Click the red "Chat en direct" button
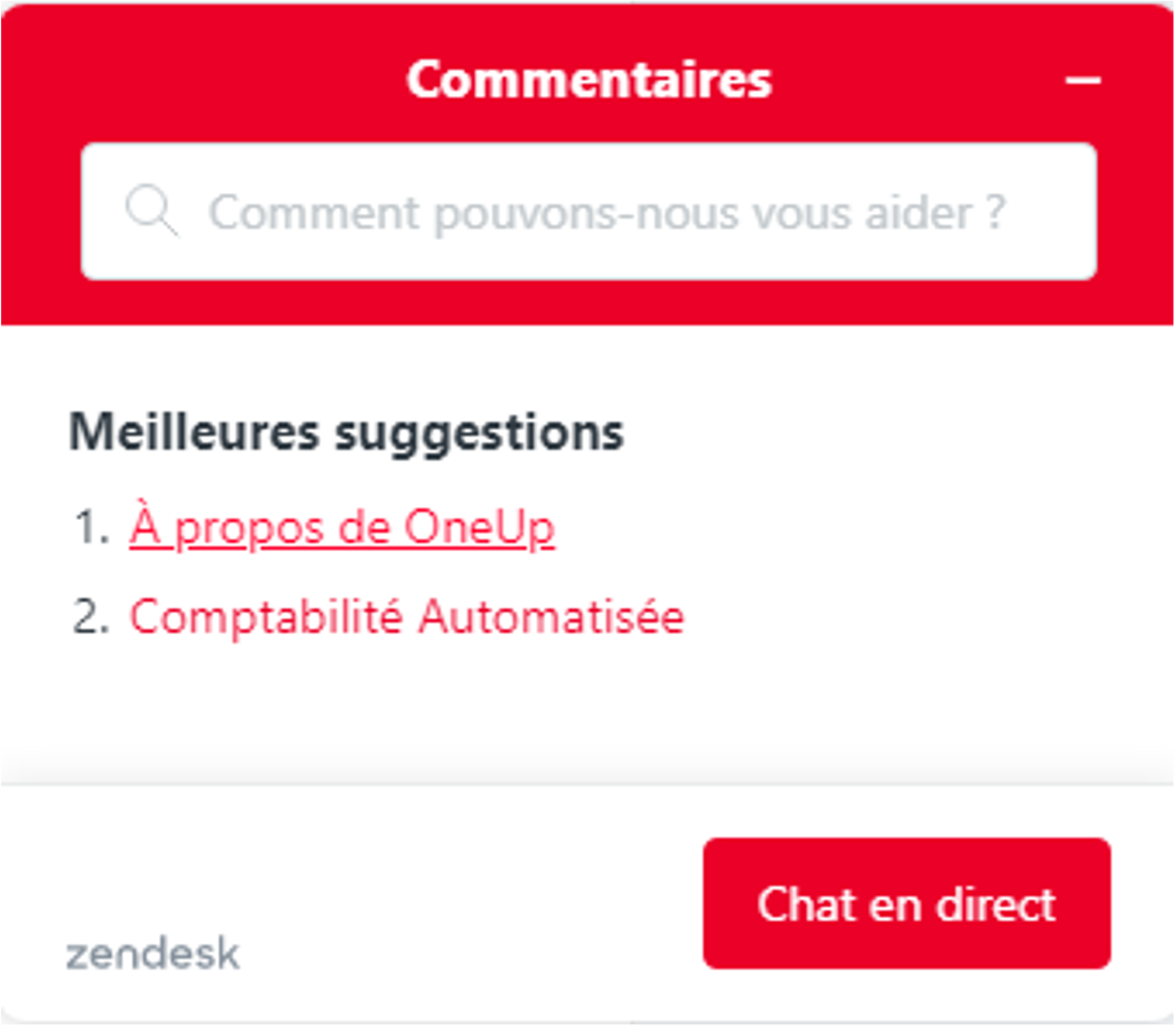The height and width of the screenshot is (1031, 1176). pyautogui.click(x=907, y=904)
